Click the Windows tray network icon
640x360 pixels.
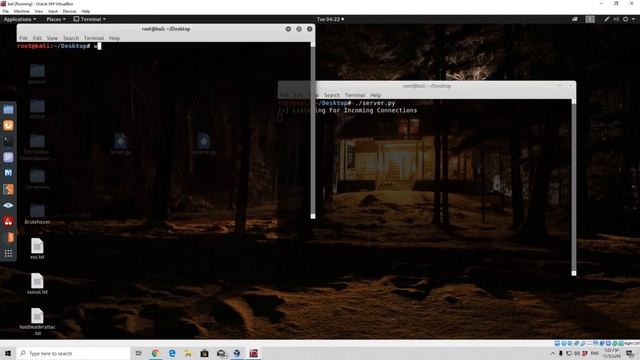[569, 353]
